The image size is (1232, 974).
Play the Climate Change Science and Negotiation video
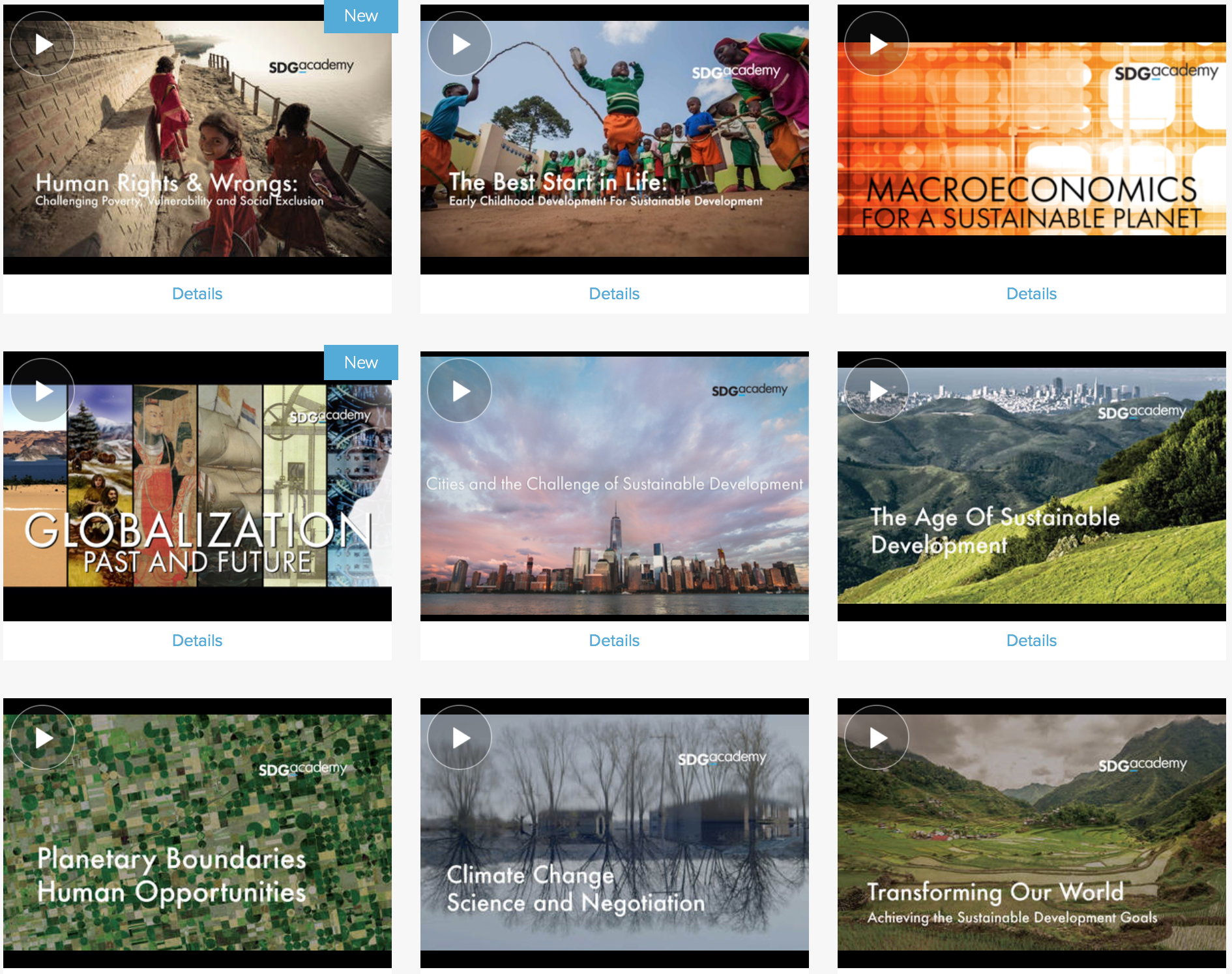point(460,738)
